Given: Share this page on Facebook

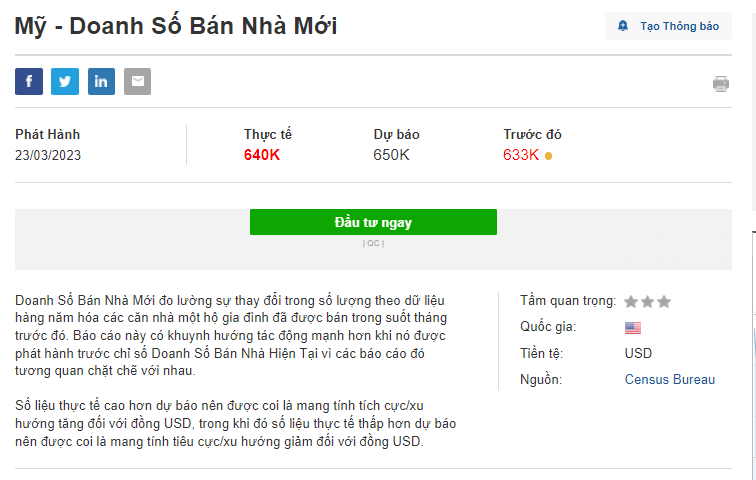Looking at the screenshot, I should coord(29,81).
